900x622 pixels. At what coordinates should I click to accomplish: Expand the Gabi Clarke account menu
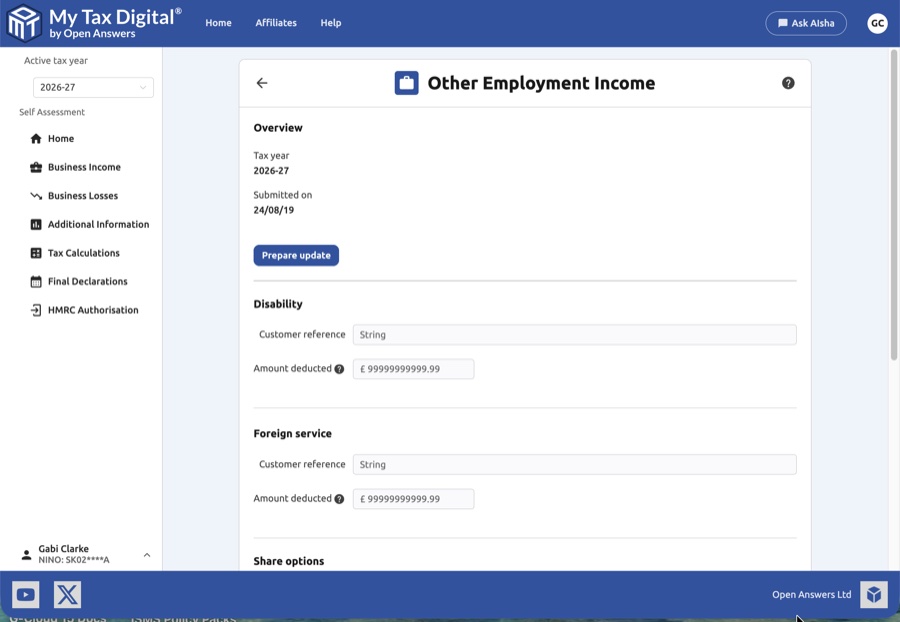tap(63, 552)
